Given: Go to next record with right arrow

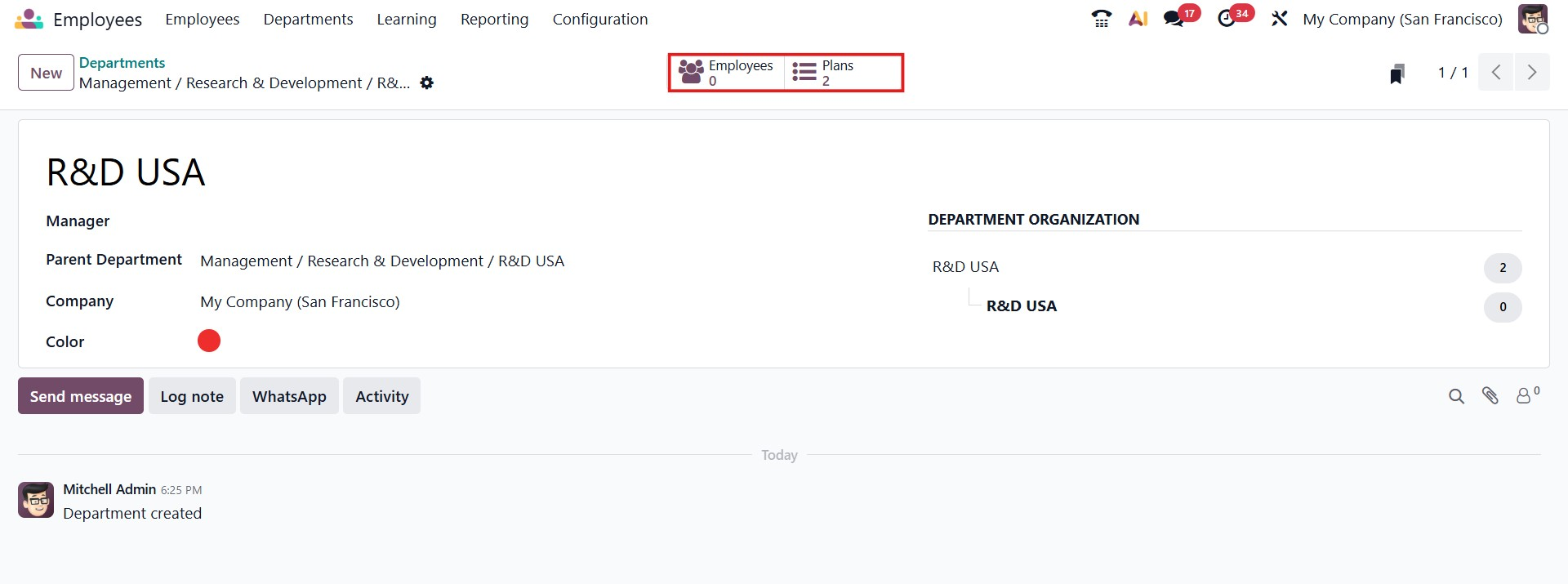Looking at the screenshot, I should (x=1532, y=73).
